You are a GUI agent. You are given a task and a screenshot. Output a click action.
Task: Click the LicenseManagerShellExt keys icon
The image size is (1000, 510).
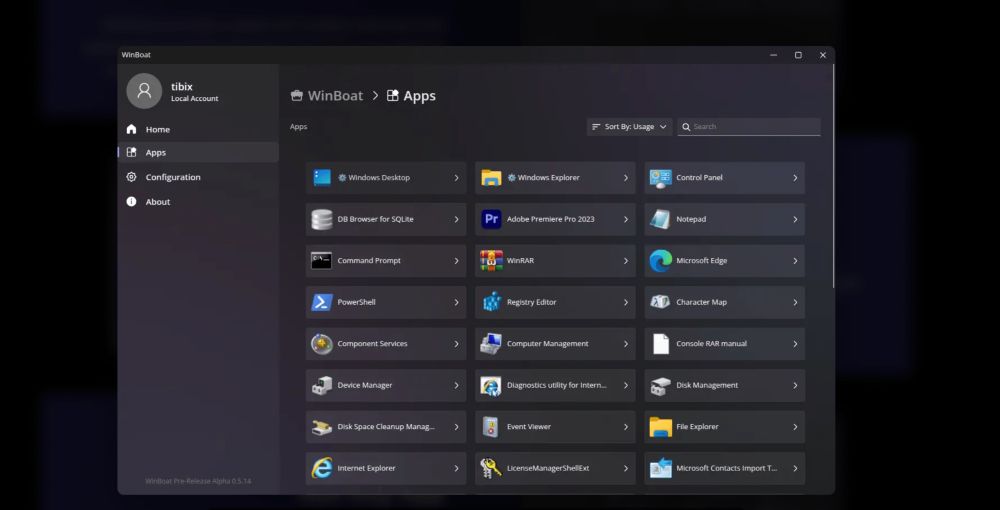click(490, 468)
